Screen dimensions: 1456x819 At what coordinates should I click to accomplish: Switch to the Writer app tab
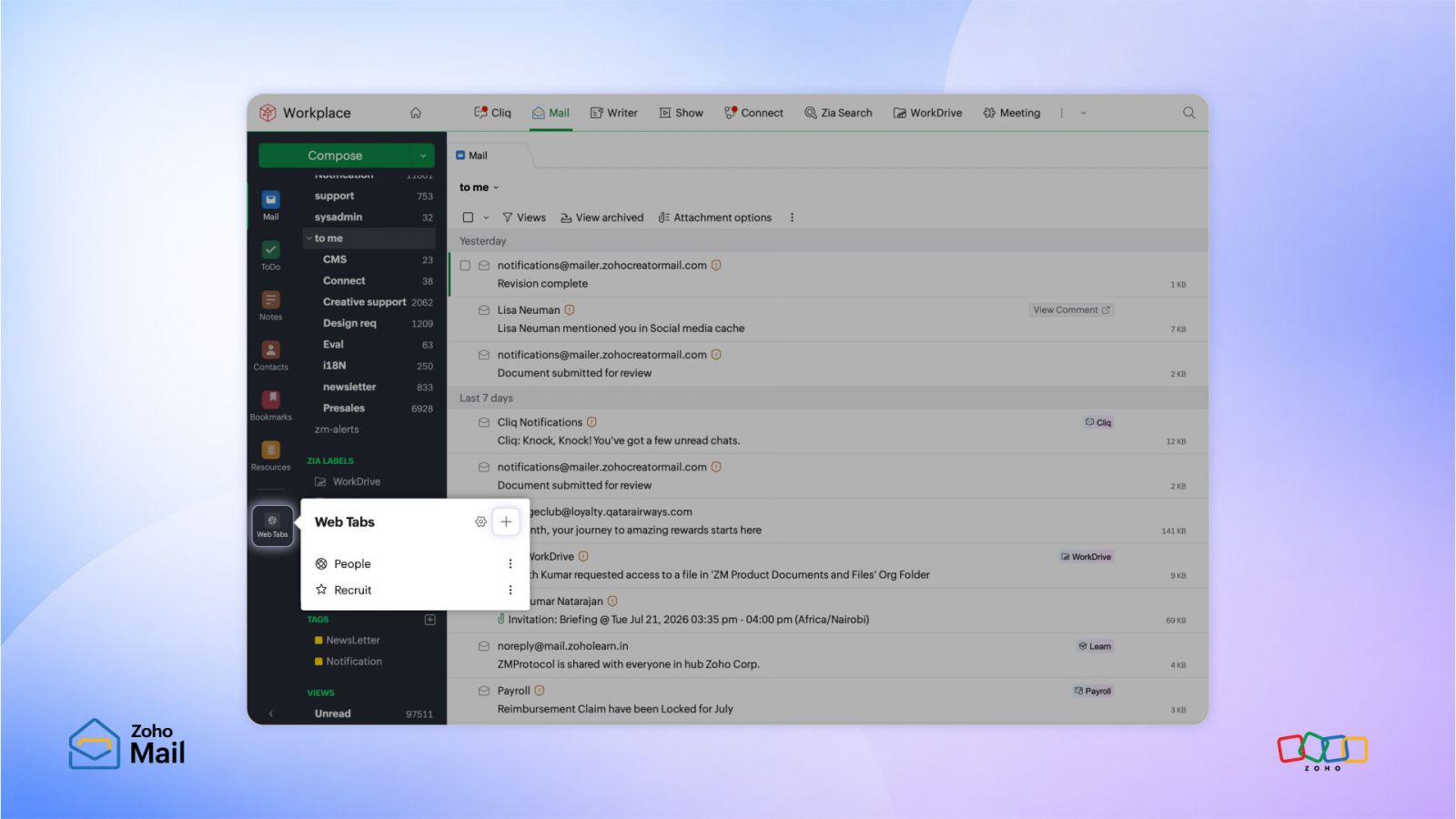click(614, 113)
